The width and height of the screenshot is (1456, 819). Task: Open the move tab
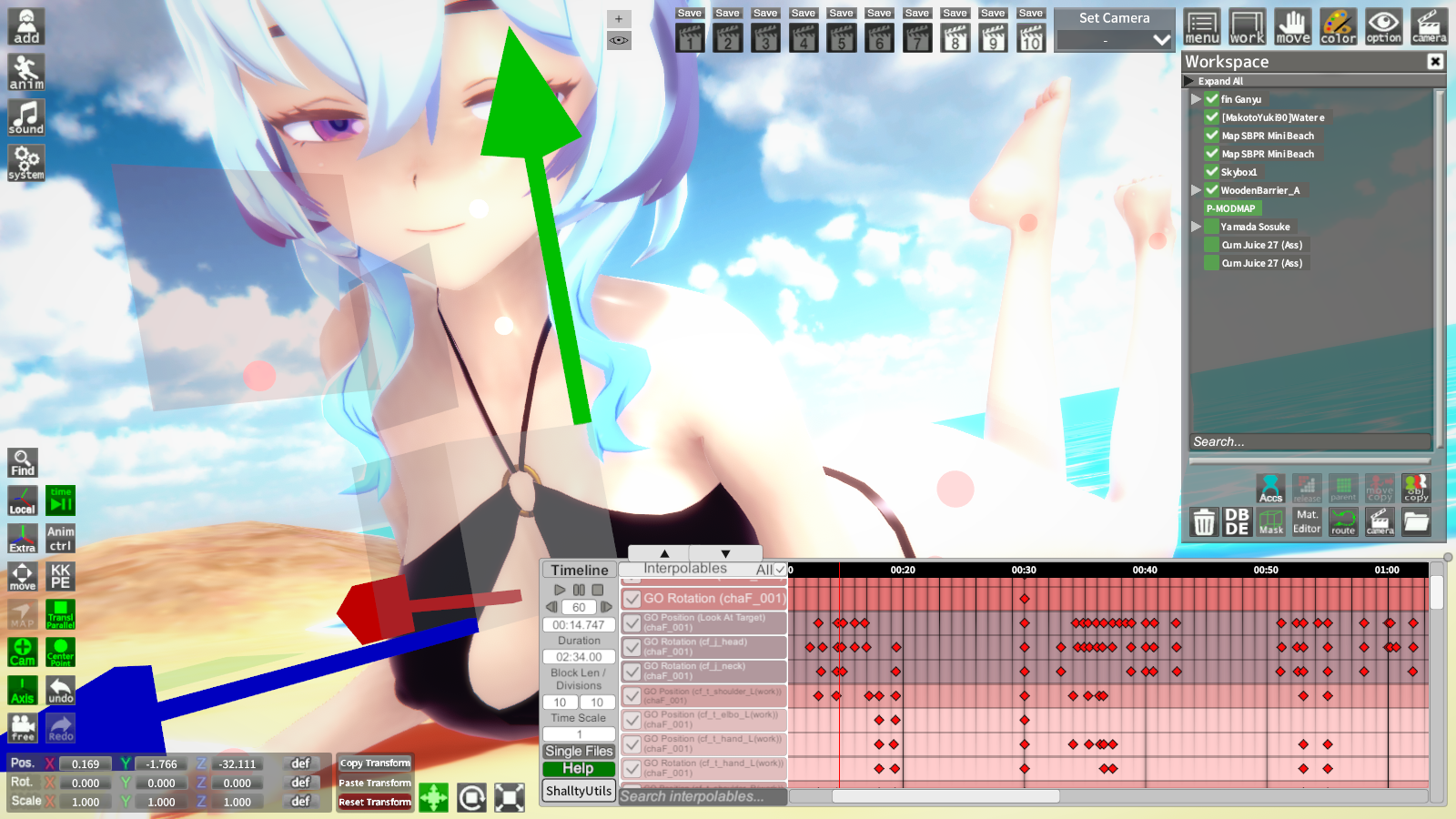(1293, 27)
